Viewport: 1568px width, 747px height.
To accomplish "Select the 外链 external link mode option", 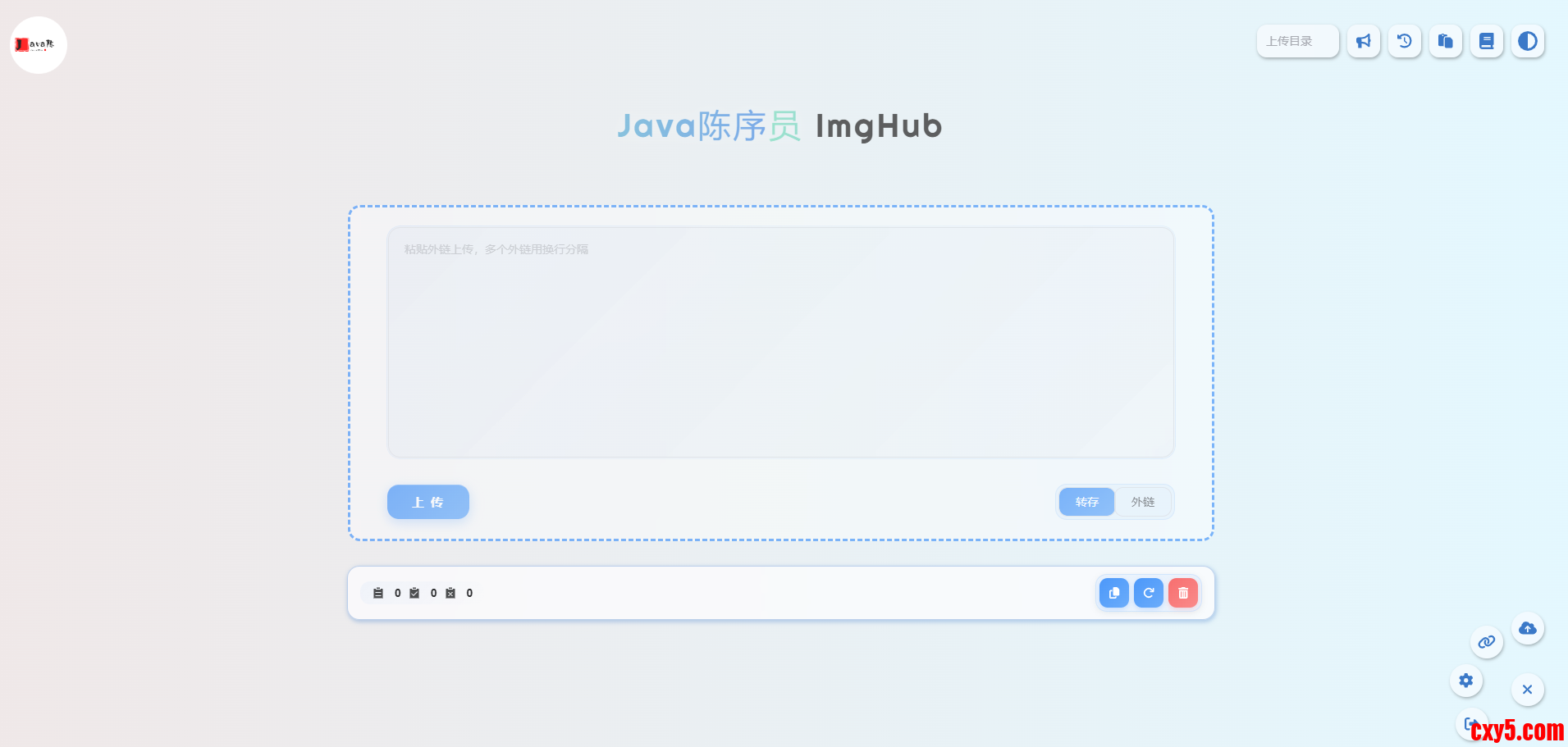I will (x=1143, y=502).
